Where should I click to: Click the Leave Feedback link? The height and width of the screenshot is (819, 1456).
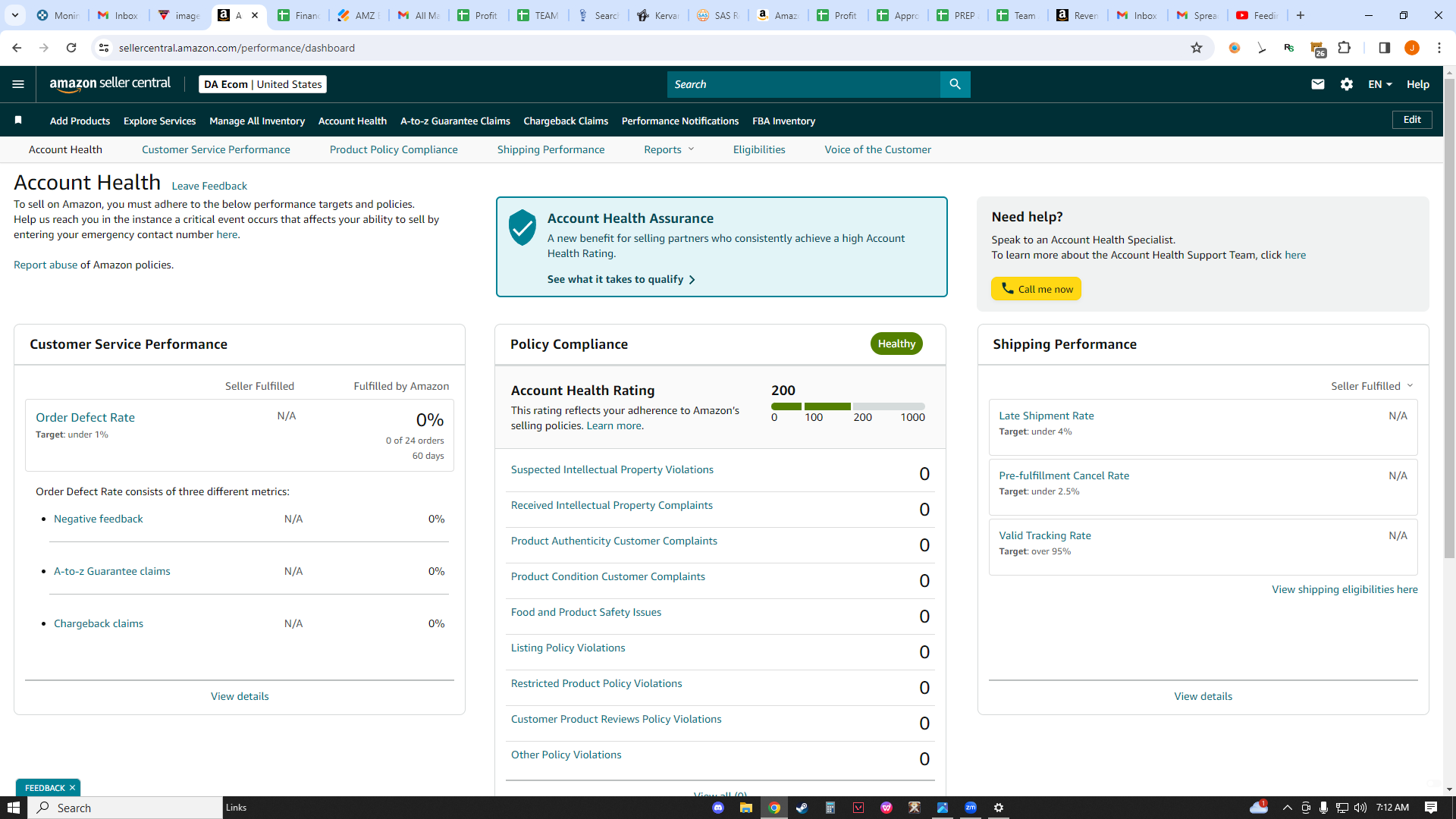tap(209, 186)
